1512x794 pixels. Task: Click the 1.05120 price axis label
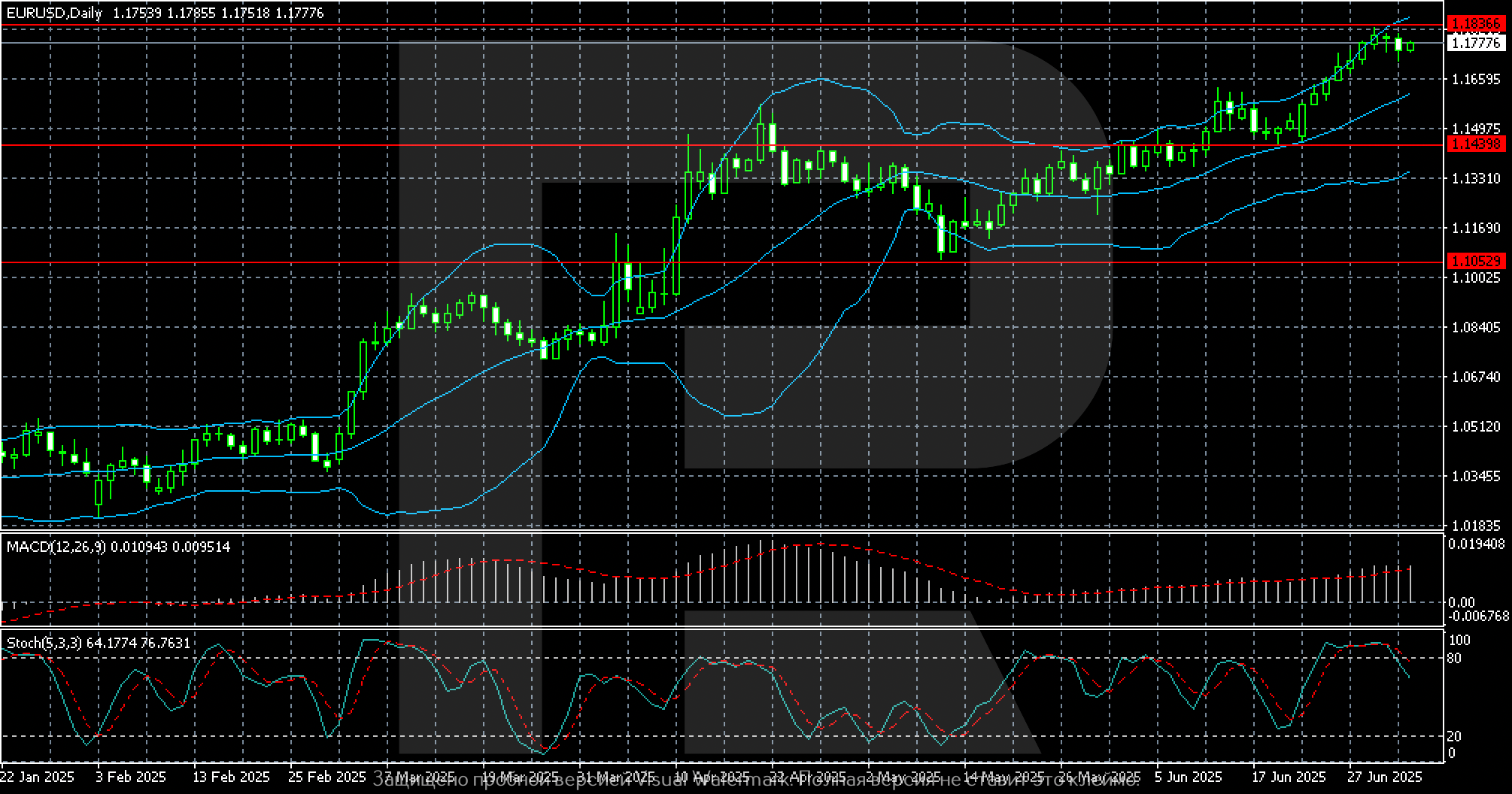click(x=1475, y=426)
